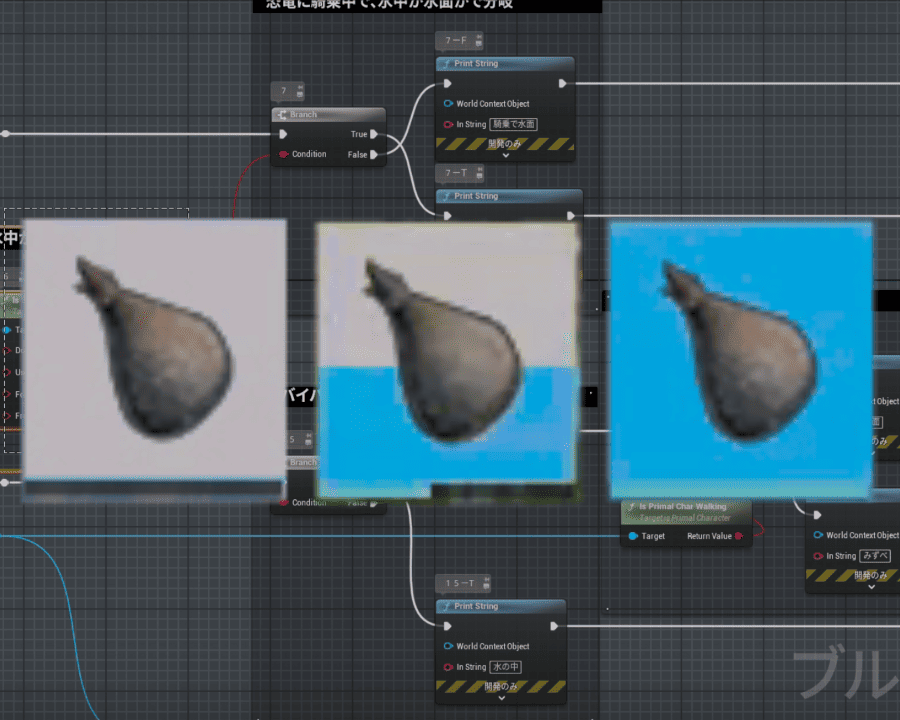Click the exec output pin of the 7-T Print String

pyautogui.click(x=571, y=216)
